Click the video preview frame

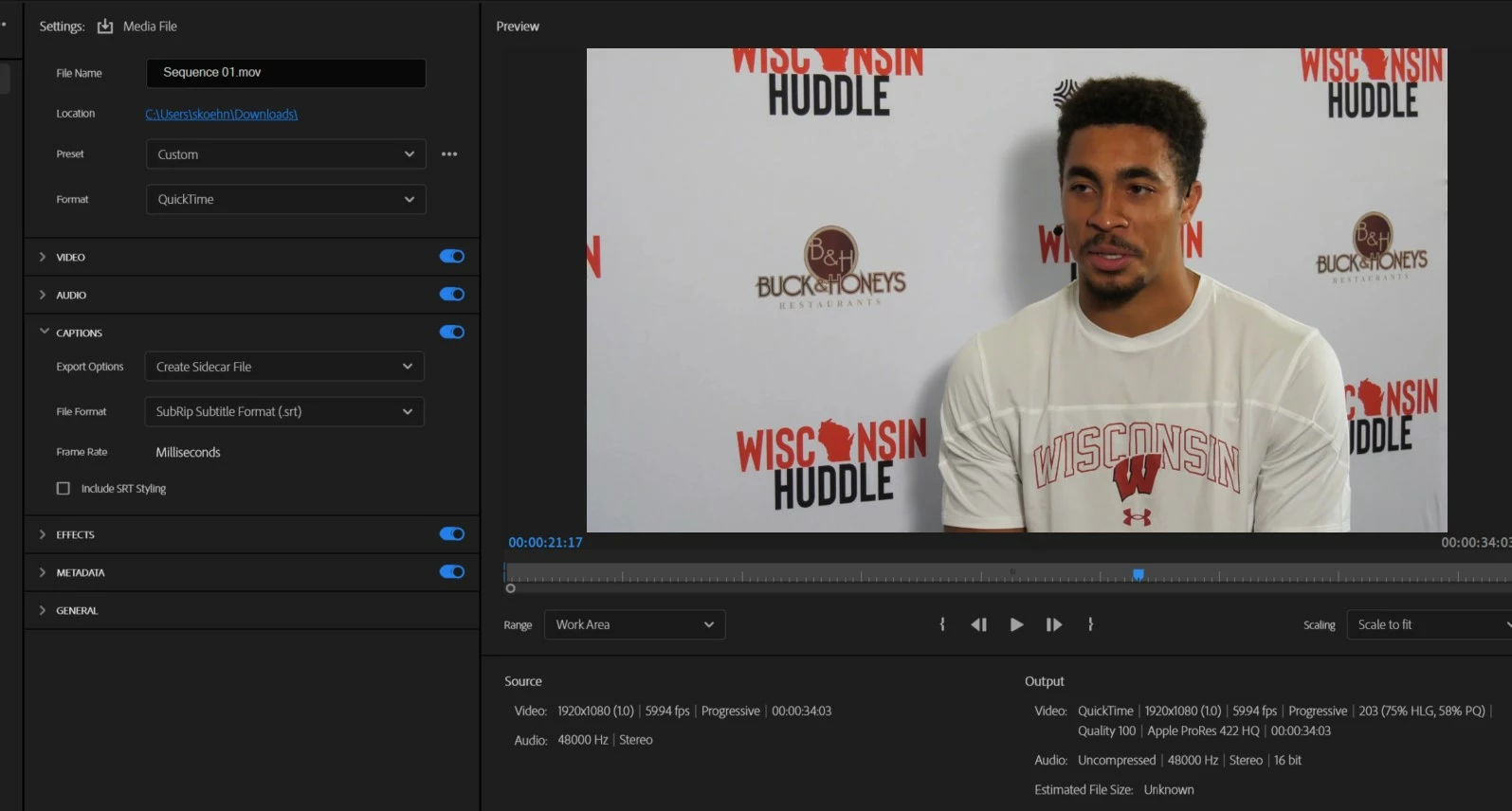coord(1016,290)
